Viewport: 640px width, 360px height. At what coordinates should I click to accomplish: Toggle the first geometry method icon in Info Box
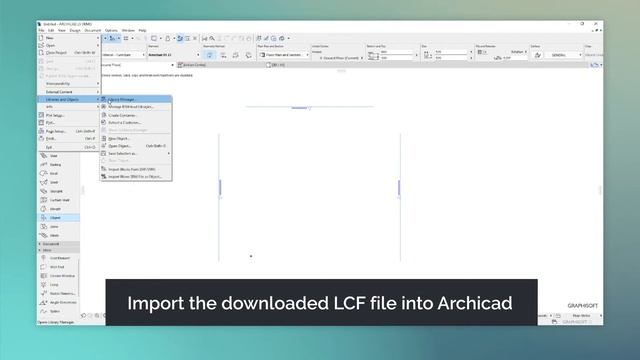tap(210, 55)
